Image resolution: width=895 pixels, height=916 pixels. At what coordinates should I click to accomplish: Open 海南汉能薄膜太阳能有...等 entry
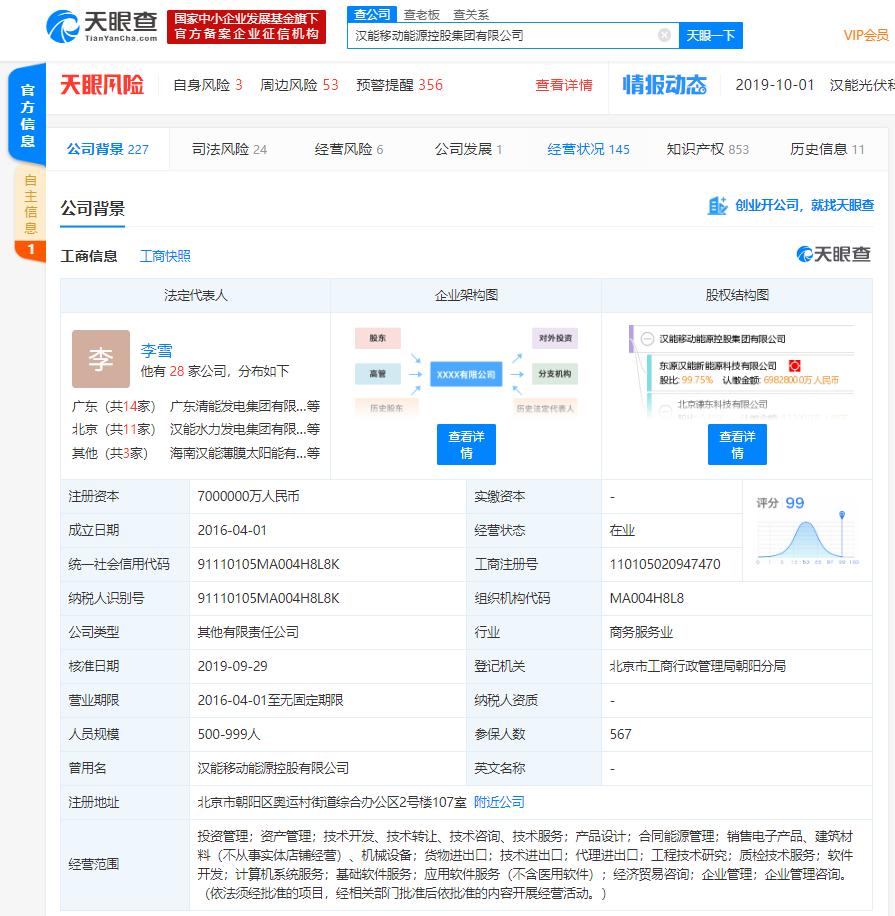[245, 453]
